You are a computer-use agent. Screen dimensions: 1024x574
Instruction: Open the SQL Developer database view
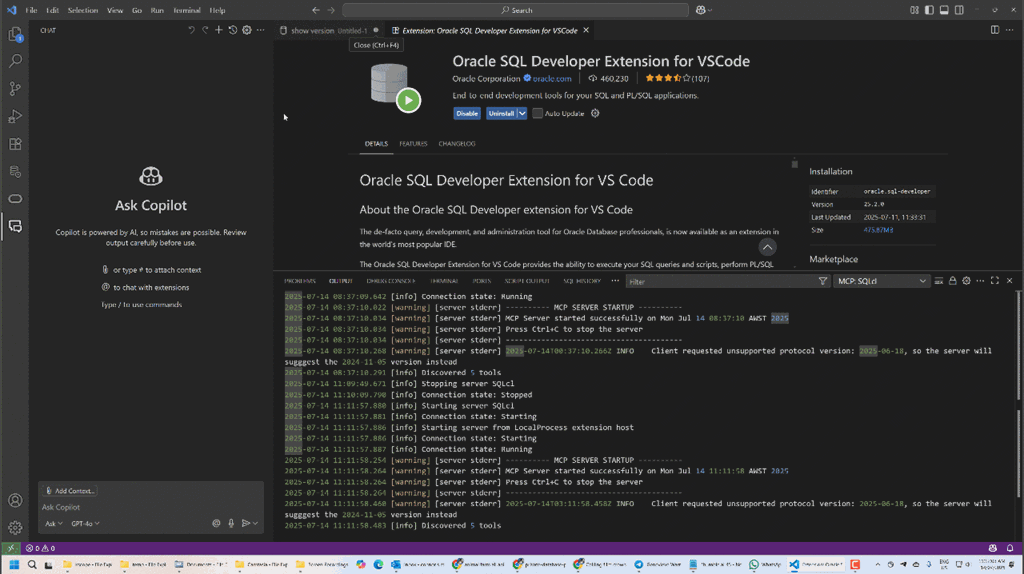coord(15,171)
